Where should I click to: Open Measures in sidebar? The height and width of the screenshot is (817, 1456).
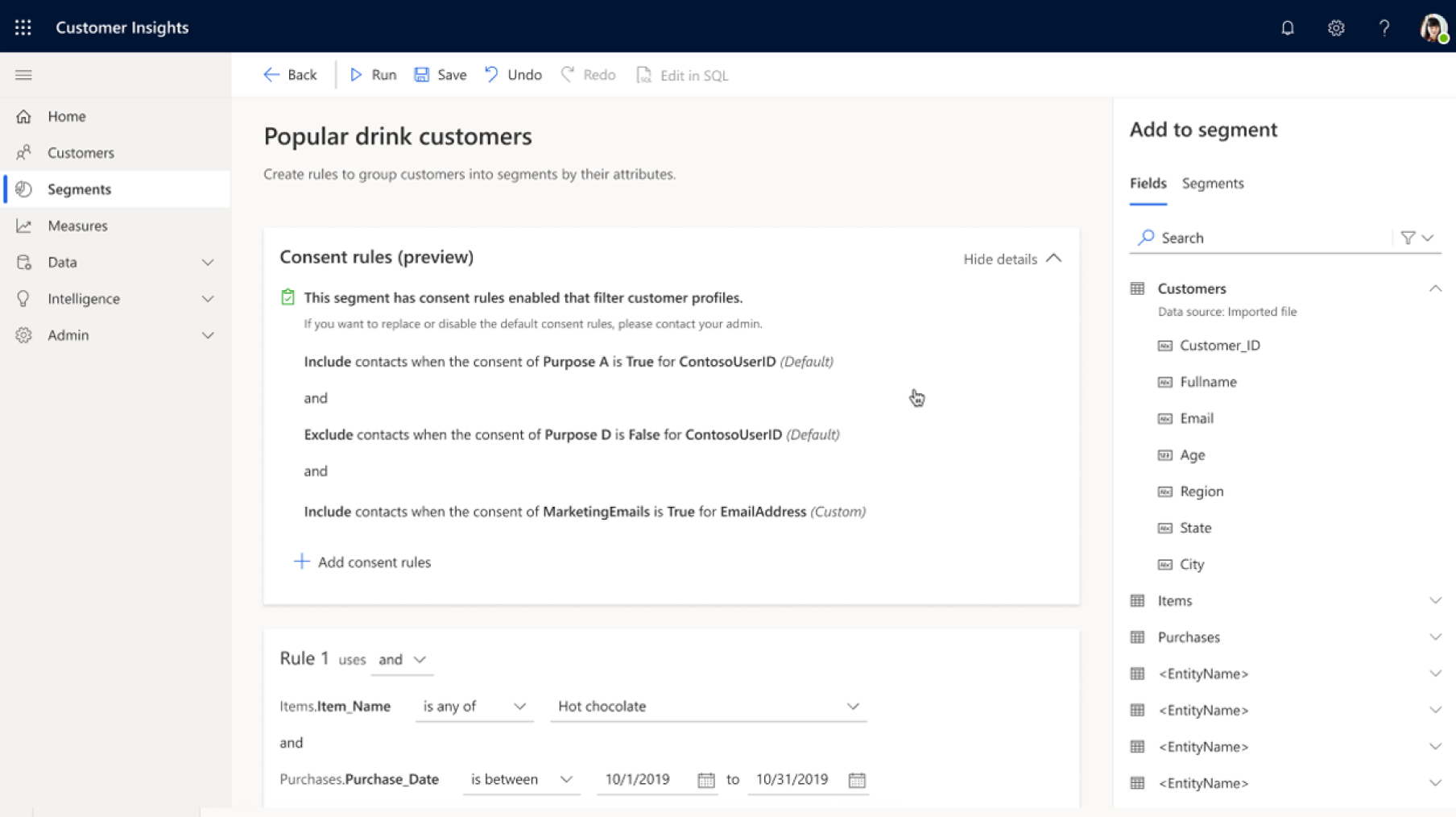117,226
